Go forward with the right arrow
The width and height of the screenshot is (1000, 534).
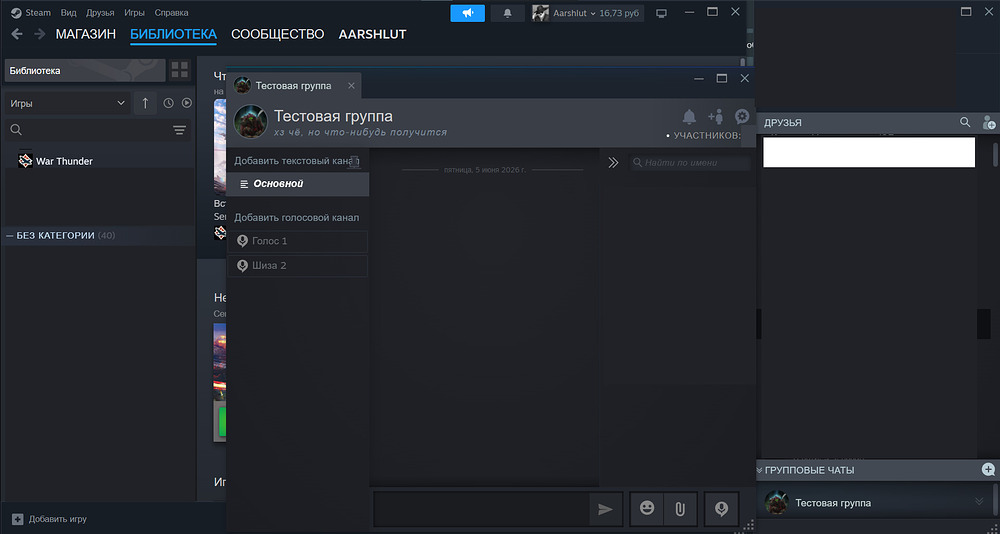click(x=40, y=34)
